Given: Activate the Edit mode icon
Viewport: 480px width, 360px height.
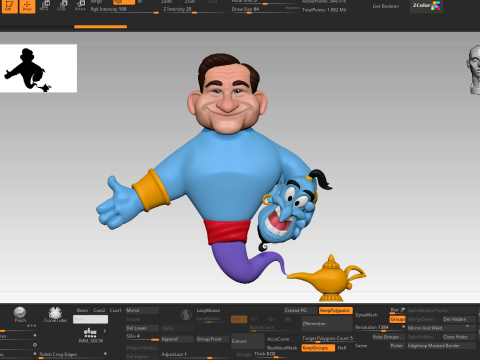Looking at the screenshot, I should tap(9, 6).
